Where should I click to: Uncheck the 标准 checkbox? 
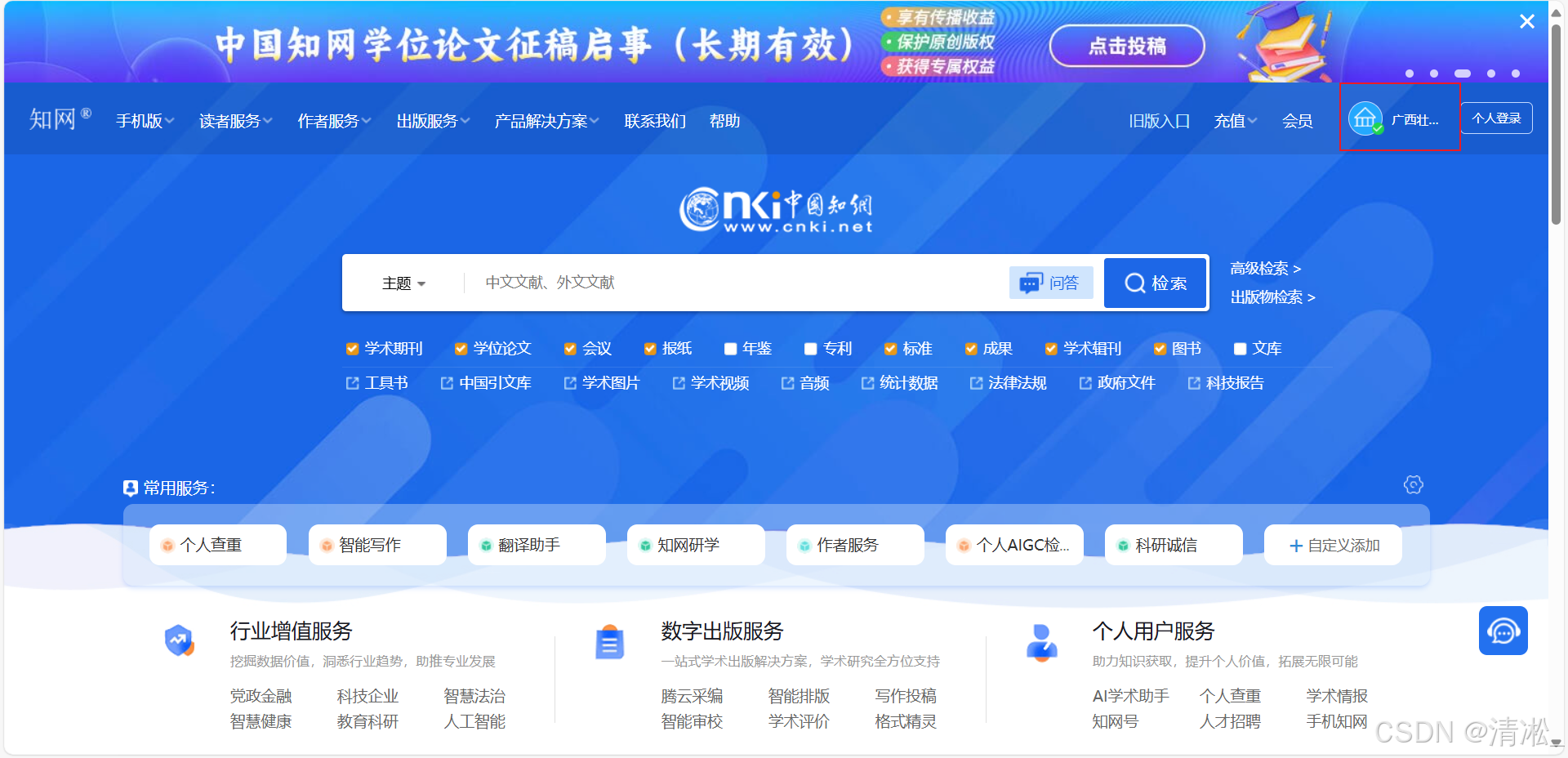[x=890, y=349]
